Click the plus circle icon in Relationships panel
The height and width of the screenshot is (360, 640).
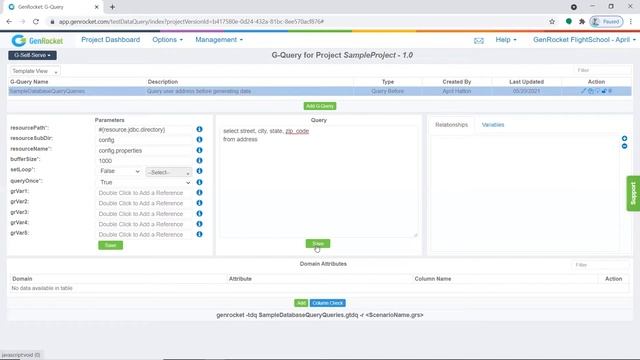(624, 139)
